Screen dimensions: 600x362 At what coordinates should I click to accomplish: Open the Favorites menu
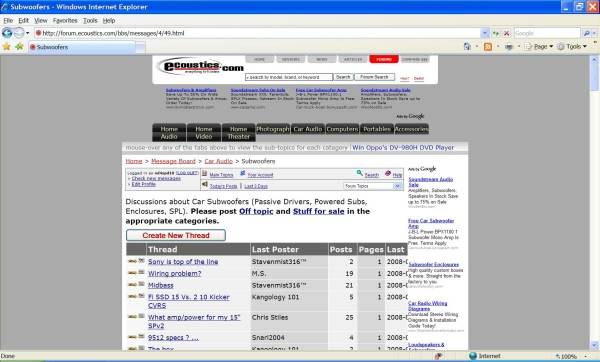pyautogui.click(x=65, y=21)
